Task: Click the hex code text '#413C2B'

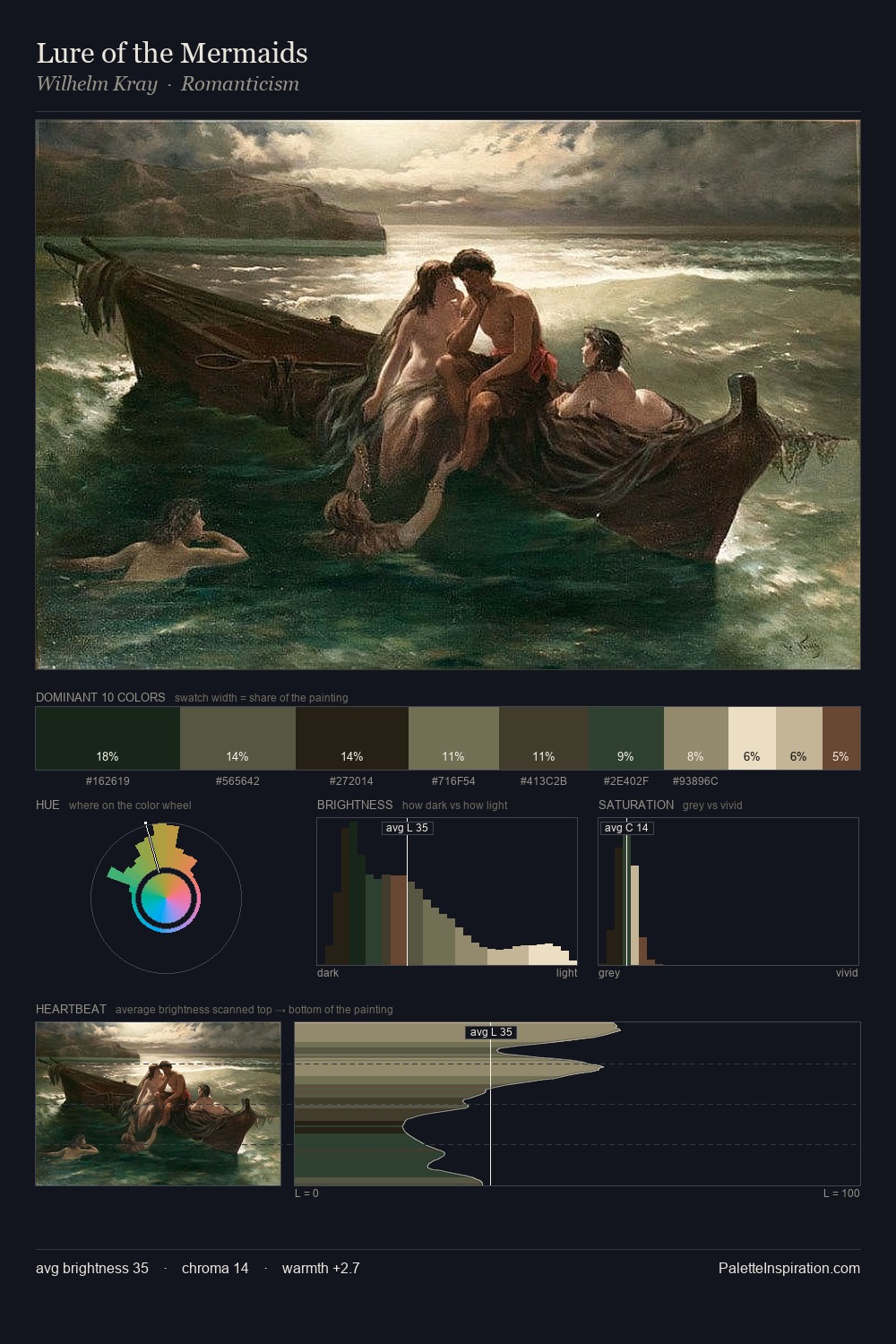Action: click(544, 781)
